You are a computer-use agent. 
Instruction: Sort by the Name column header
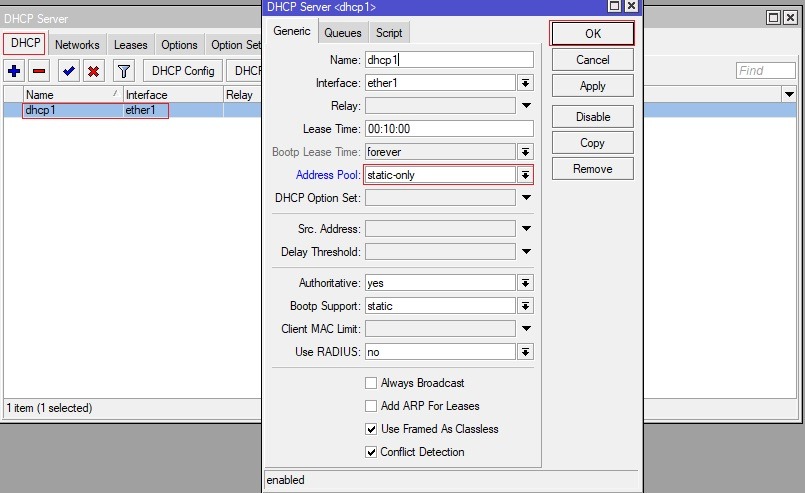(x=73, y=94)
